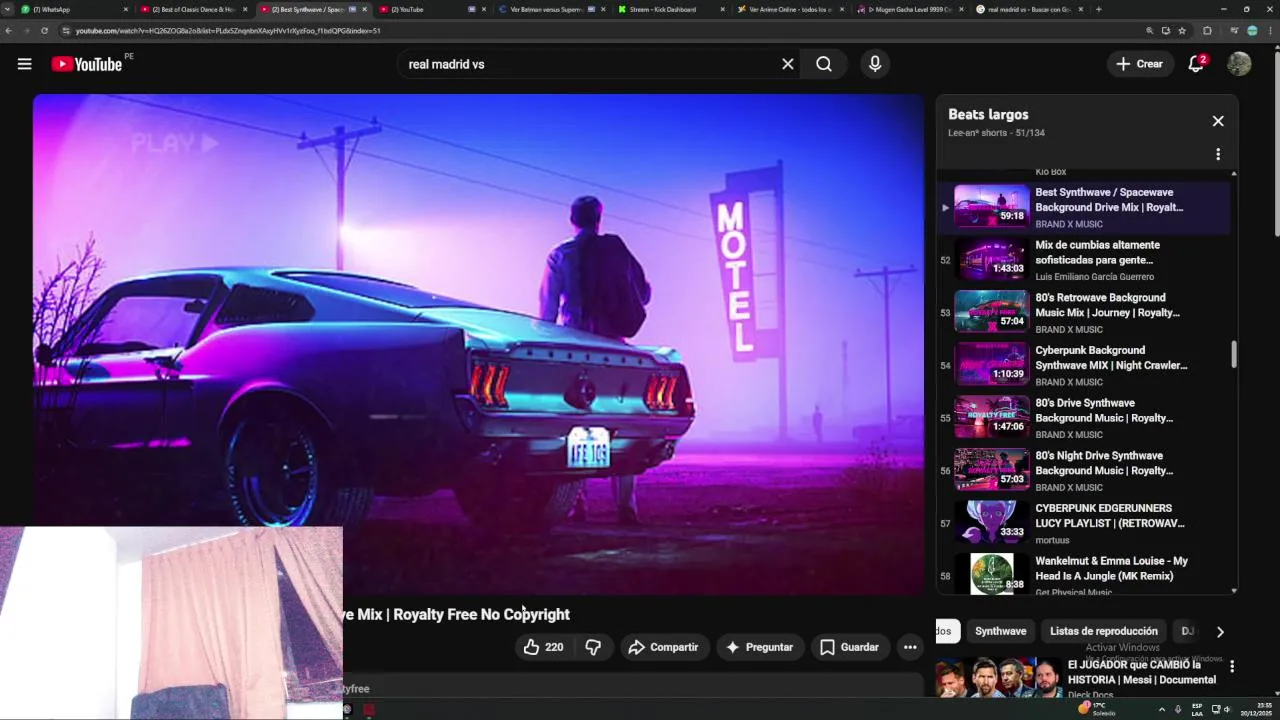Start voice search with the microphone icon
The height and width of the screenshot is (720, 1280).
pyautogui.click(x=875, y=64)
